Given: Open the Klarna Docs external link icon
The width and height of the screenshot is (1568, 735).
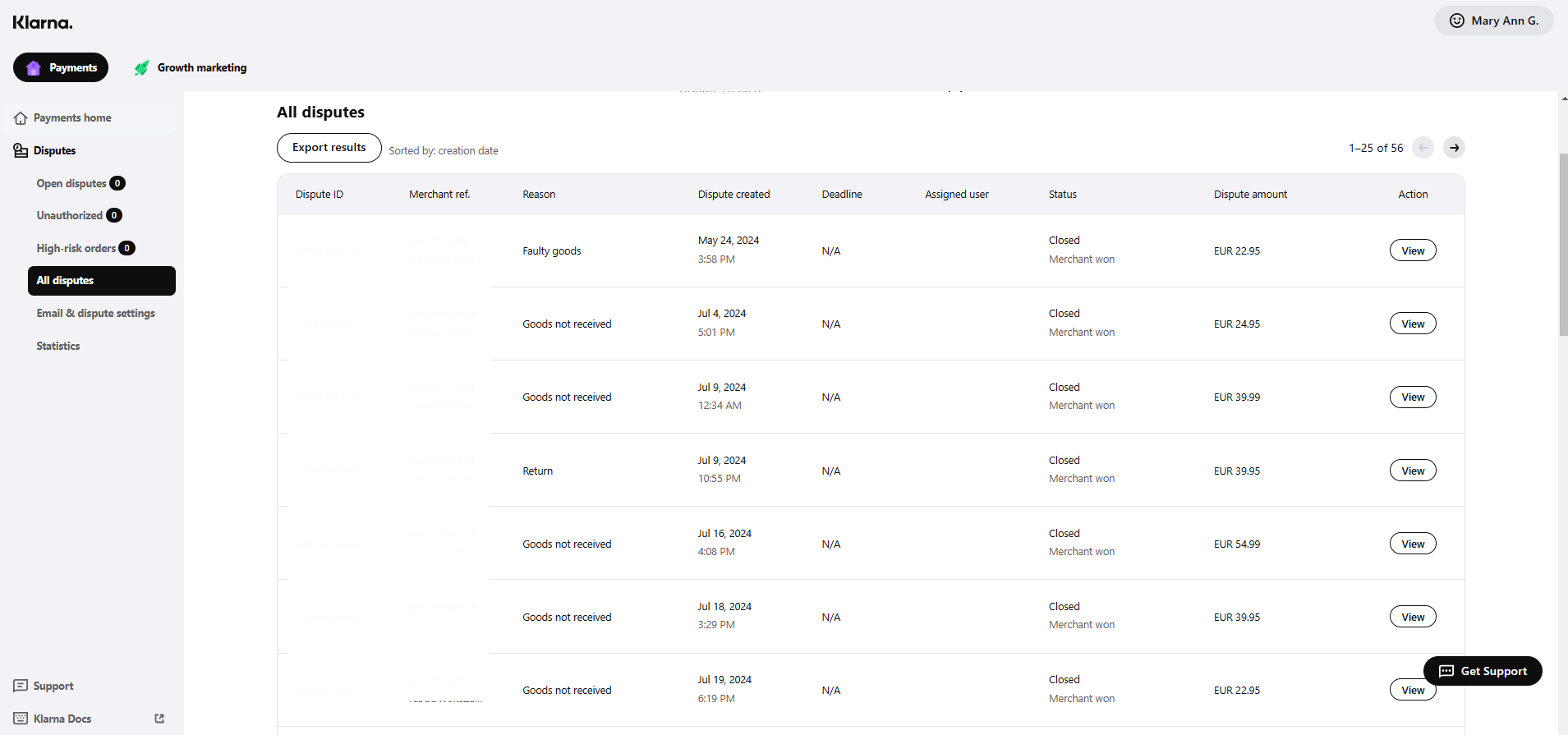Looking at the screenshot, I should point(159,719).
